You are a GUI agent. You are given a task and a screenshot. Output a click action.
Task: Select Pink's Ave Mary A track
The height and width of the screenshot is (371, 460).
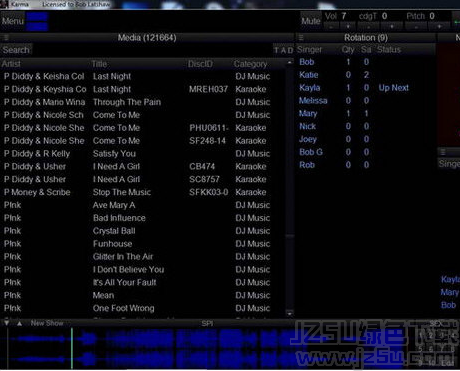143,205
